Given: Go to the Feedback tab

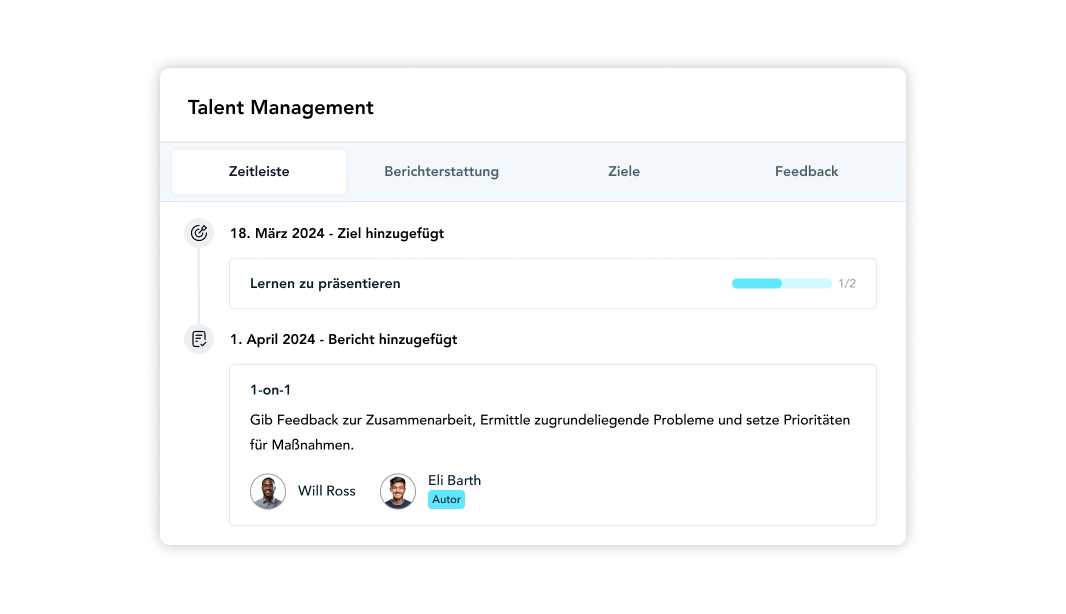Looking at the screenshot, I should (806, 172).
